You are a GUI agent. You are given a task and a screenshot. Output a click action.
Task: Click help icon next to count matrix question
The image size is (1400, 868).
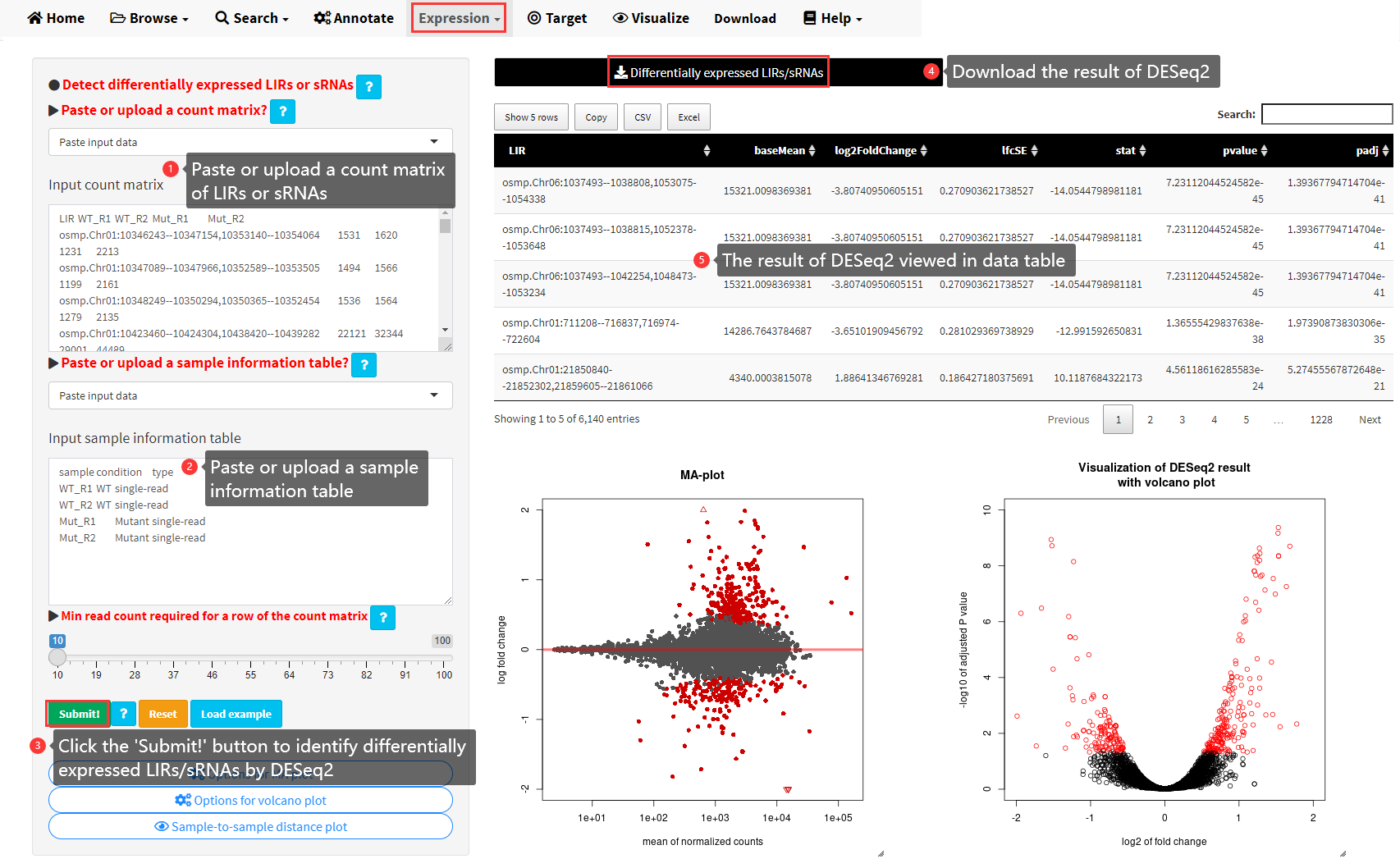pyautogui.click(x=282, y=112)
